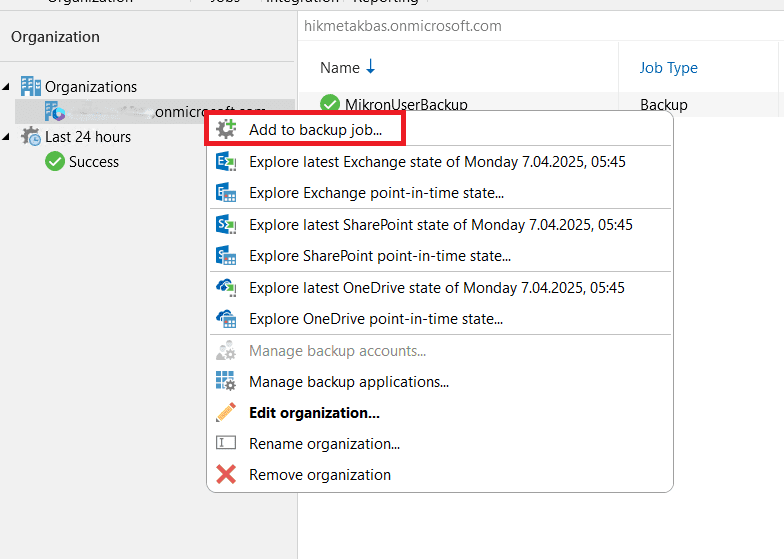The height and width of the screenshot is (559, 784).
Task: Click the Backup job type cell
Action: pyautogui.click(x=664, y=105)
